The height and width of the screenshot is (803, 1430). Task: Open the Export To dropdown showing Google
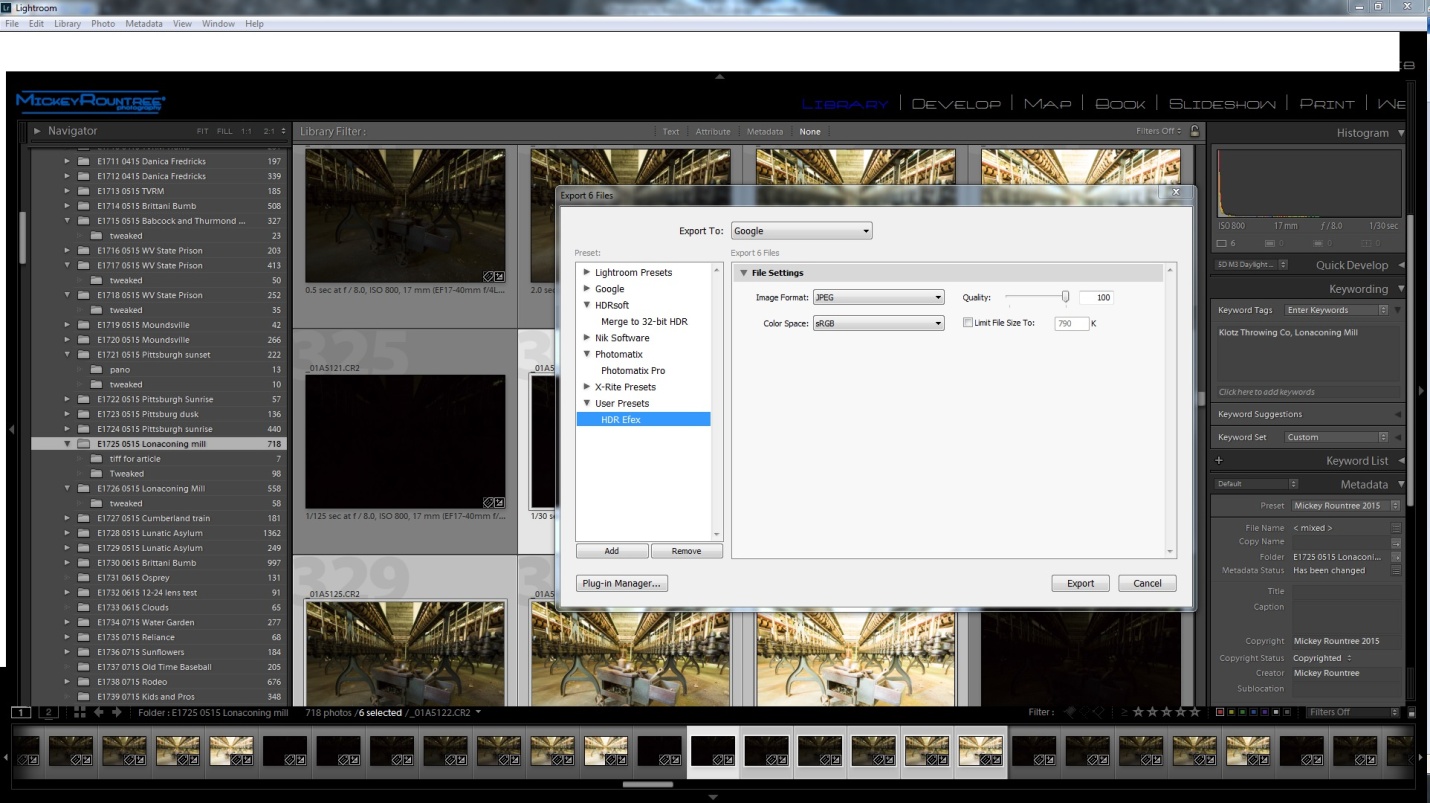(x=801, y=231)
